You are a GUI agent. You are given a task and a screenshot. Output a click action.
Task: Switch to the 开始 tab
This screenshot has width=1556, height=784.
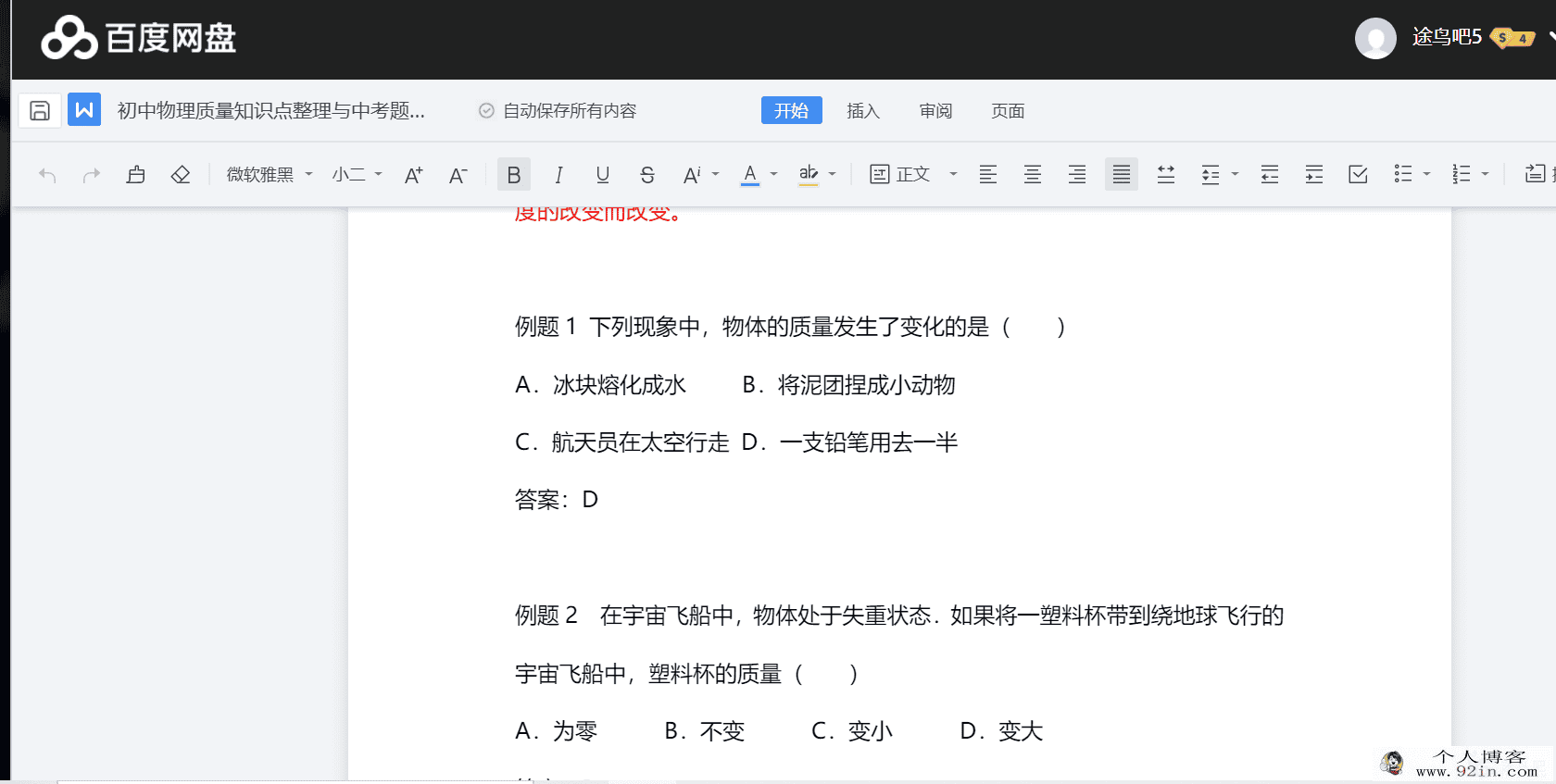click(792, 110)
